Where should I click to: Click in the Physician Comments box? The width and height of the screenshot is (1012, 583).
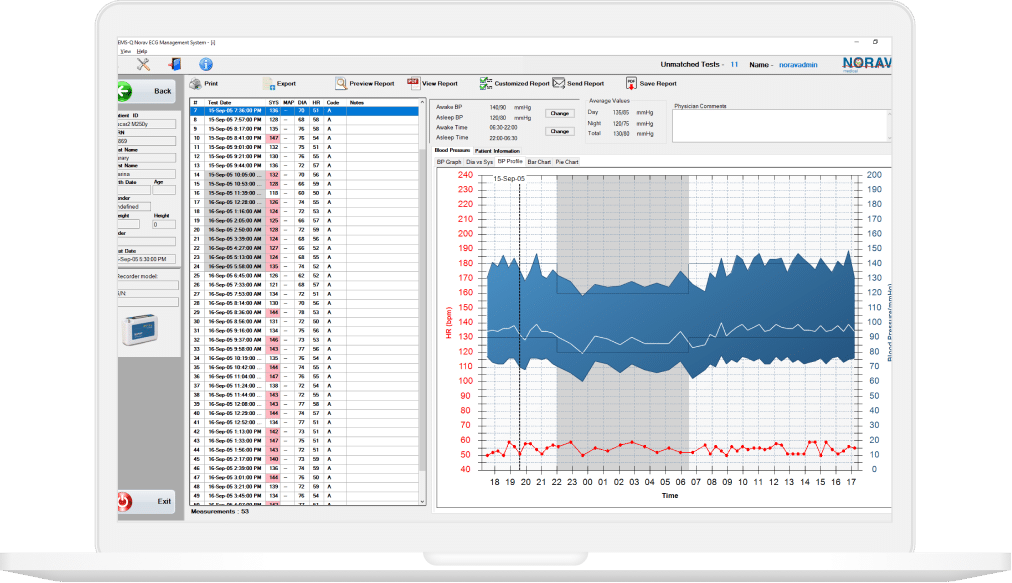click(780, 125)
